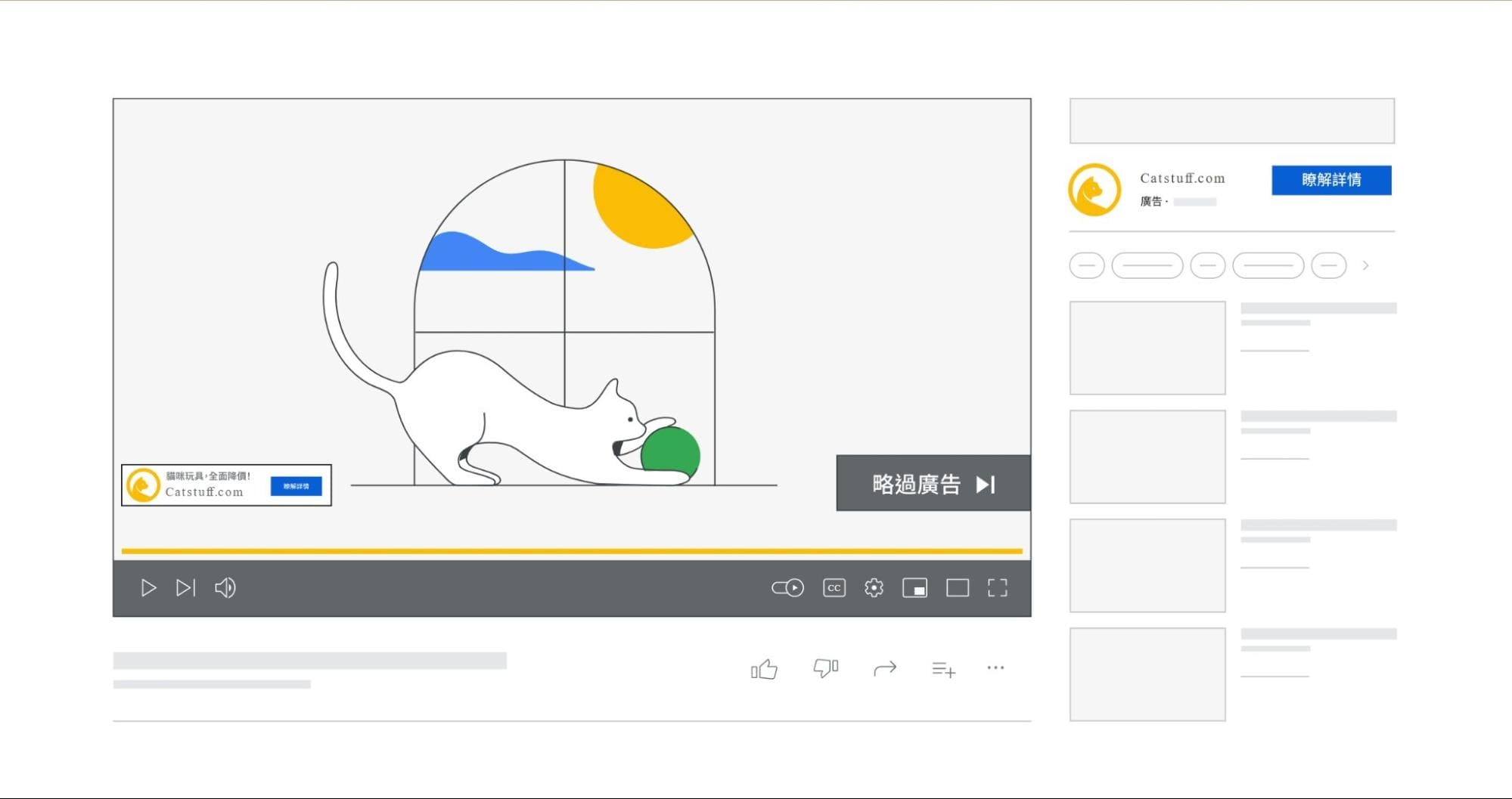Play the video
Viewport: 1512px width, 799px height.
(148, 588)
